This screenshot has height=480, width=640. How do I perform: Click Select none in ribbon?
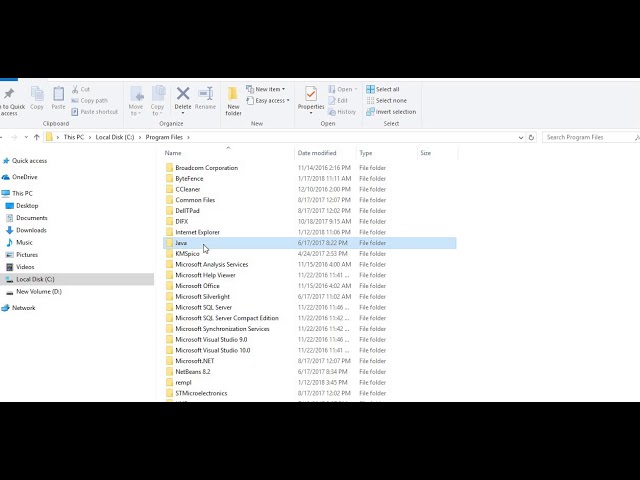(387, 100)
